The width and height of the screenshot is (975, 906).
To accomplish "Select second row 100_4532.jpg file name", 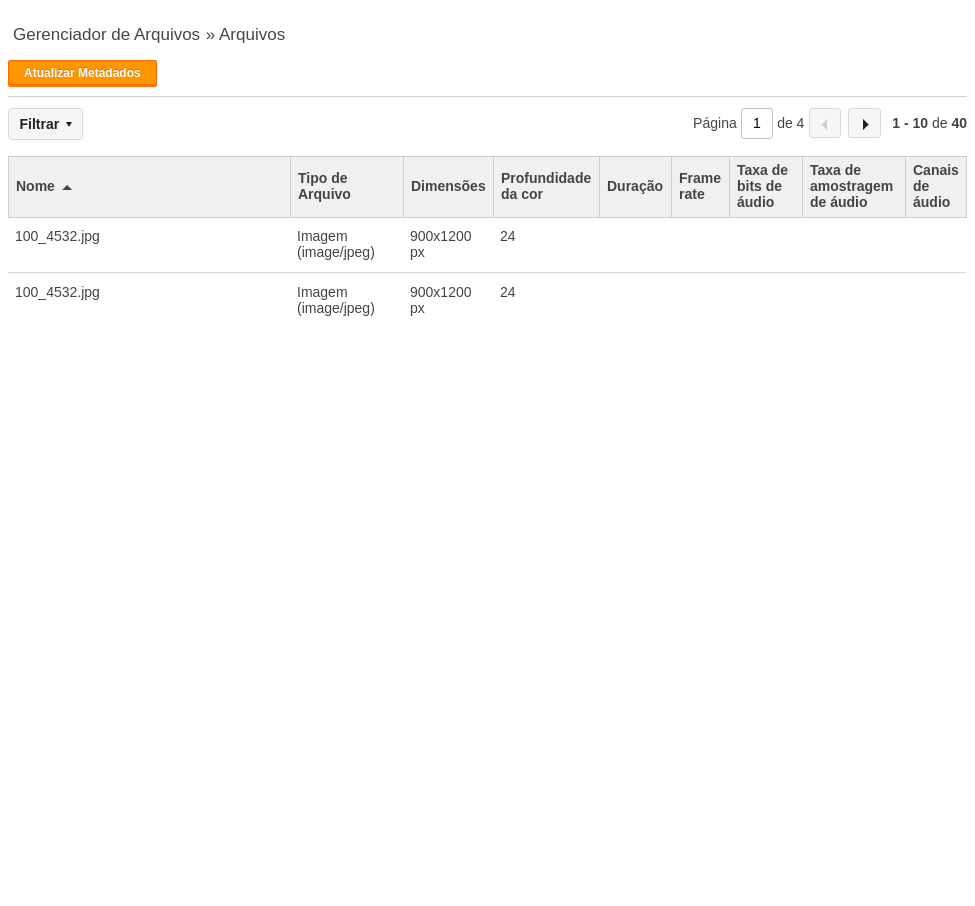I will (57, 292).
